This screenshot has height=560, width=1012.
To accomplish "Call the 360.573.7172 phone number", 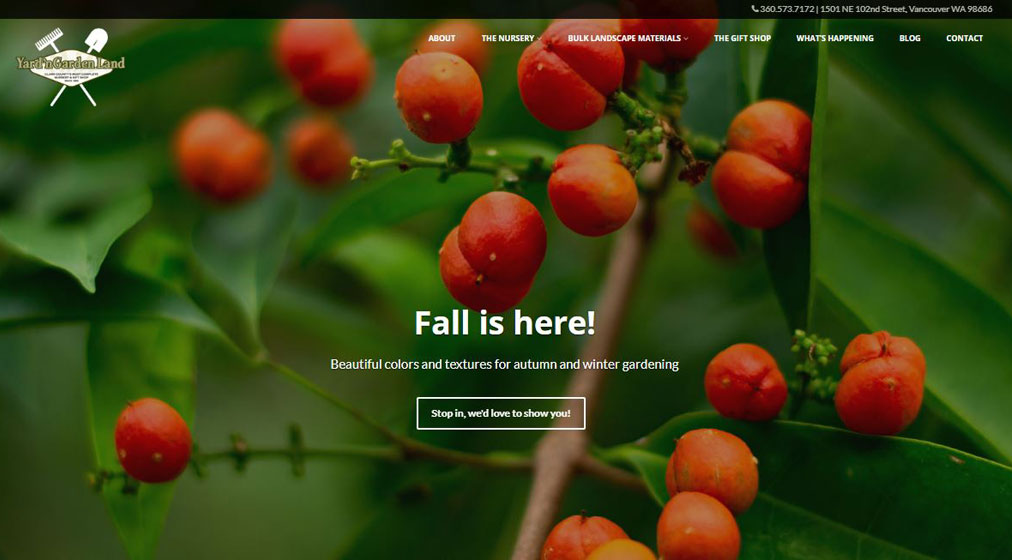I will [787, 9].
